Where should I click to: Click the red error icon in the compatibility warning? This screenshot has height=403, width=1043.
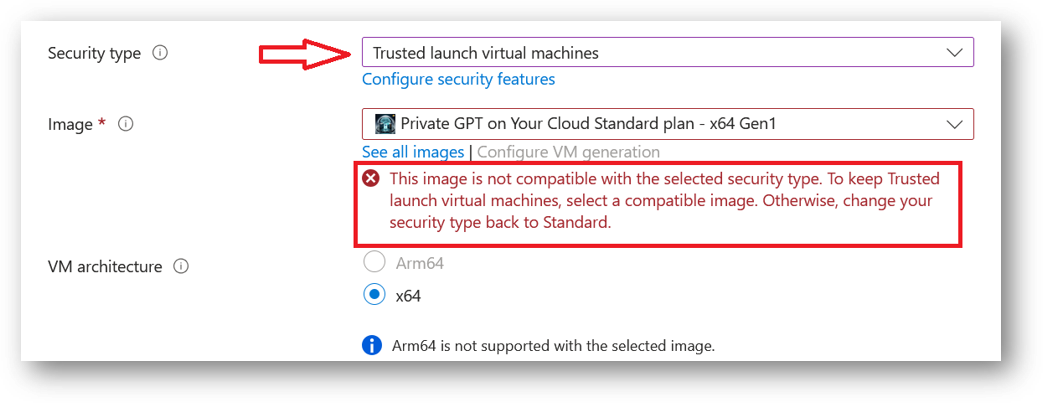click(371, 179)
